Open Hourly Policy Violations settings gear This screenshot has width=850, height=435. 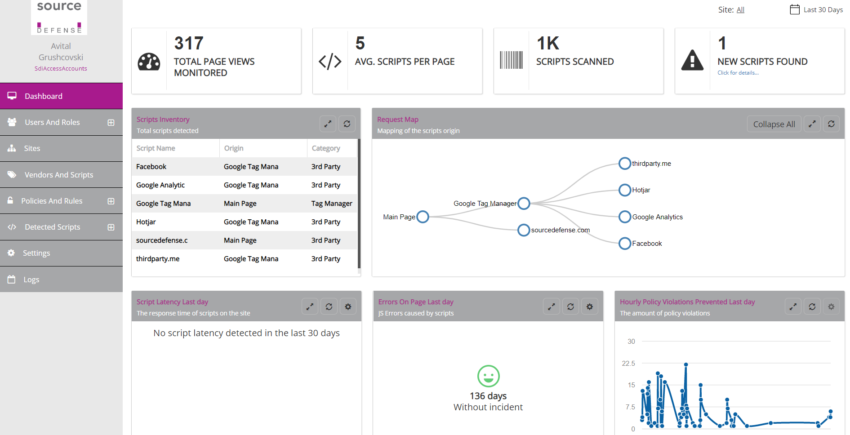pos(832,306)
